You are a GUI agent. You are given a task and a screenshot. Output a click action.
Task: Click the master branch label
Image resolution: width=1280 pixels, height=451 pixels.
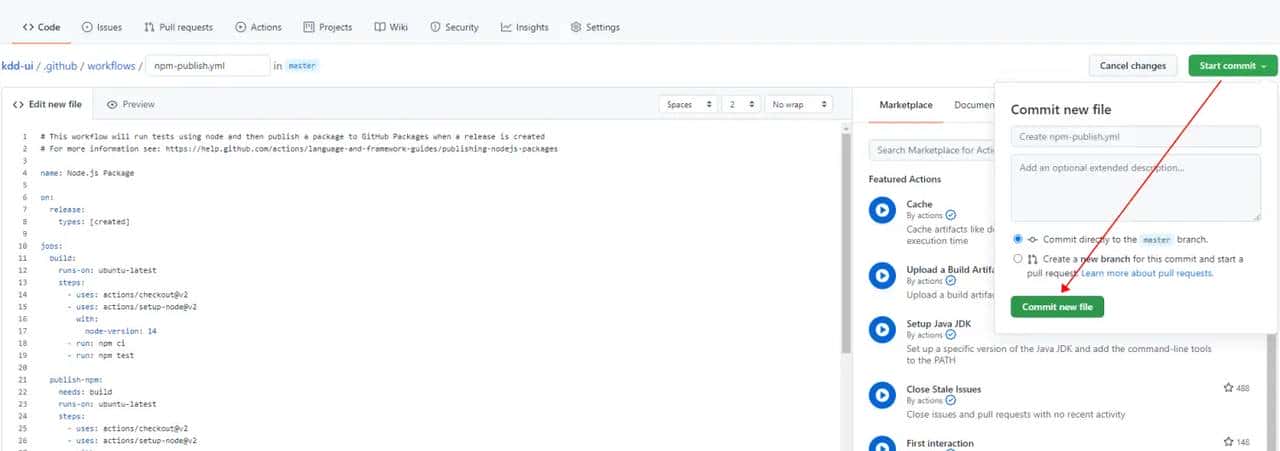tap(302, 66)
